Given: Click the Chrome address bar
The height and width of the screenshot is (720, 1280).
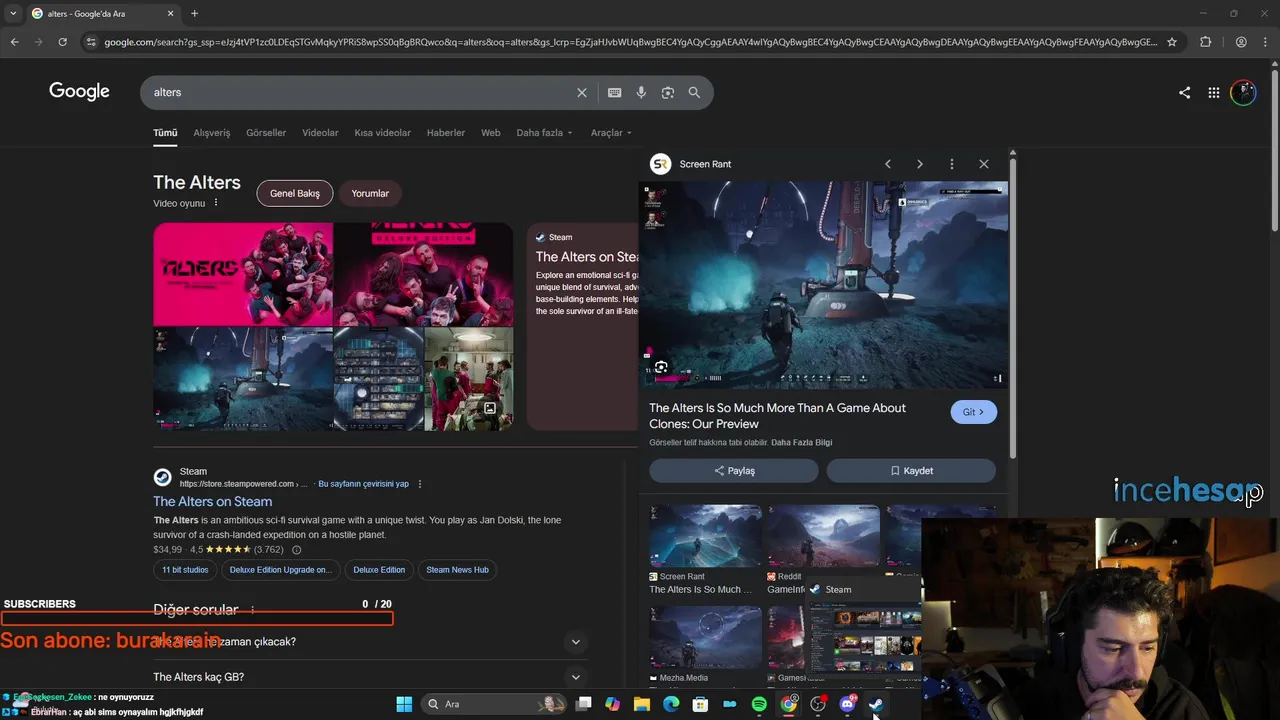Looking at the screenshot, I should 630,42.
